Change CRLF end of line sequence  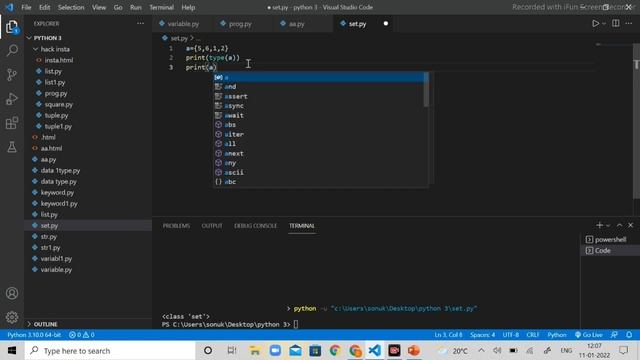point(533,335)
